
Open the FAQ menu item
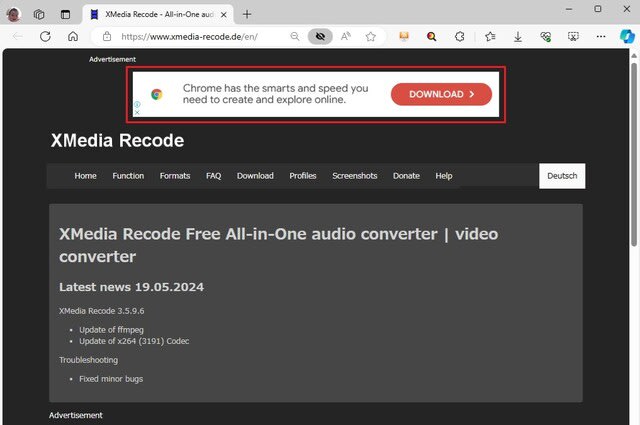213,176
